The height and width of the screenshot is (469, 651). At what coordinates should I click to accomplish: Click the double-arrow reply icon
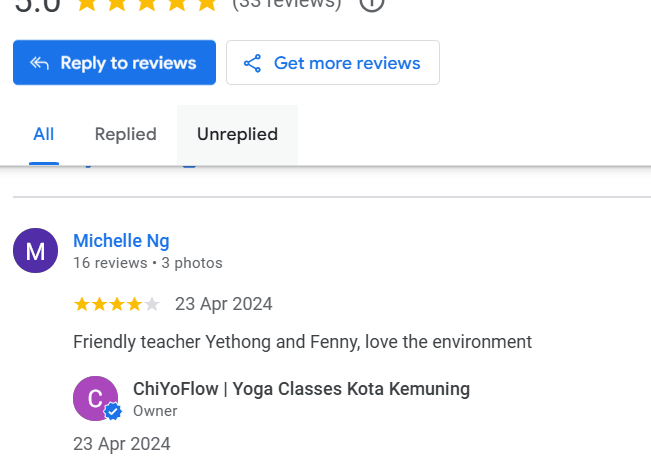[39, 63]
